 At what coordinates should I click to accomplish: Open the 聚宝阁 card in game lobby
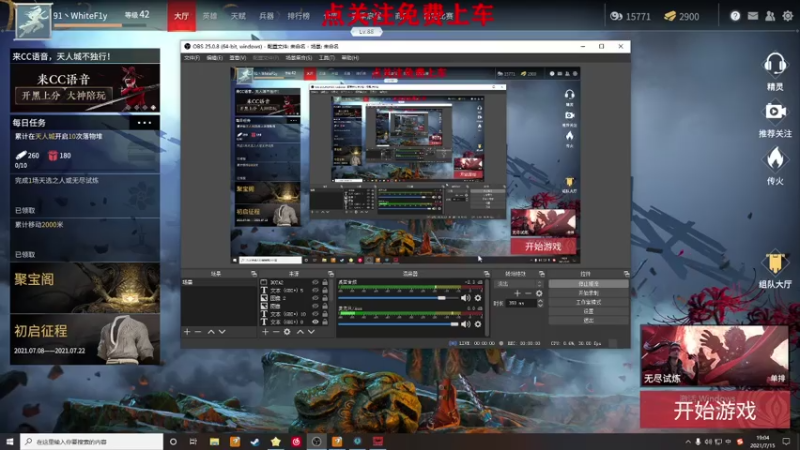tap(85, 288)
